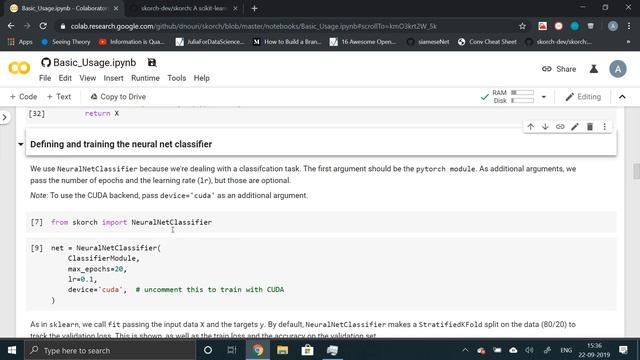Click the notebook title Basic_Usage.ipynb
Image resolution: width=640 pixels, height=360 pixels.
click(95, 62)
